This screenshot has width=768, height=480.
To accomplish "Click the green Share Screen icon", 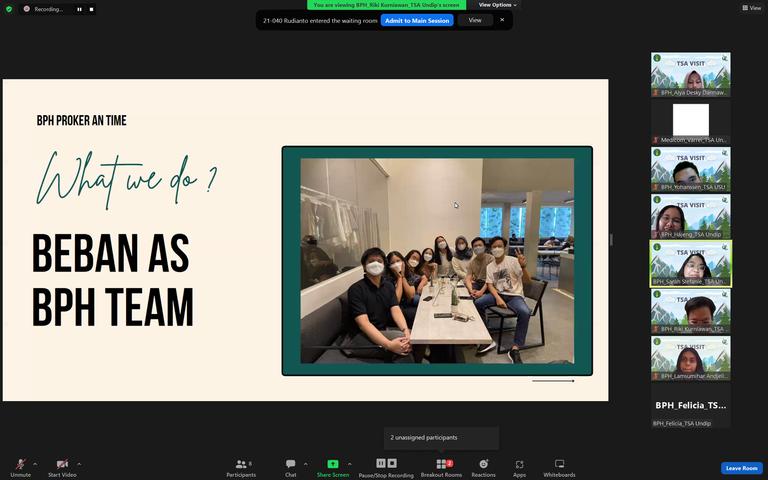I will [x=333, y=463].
